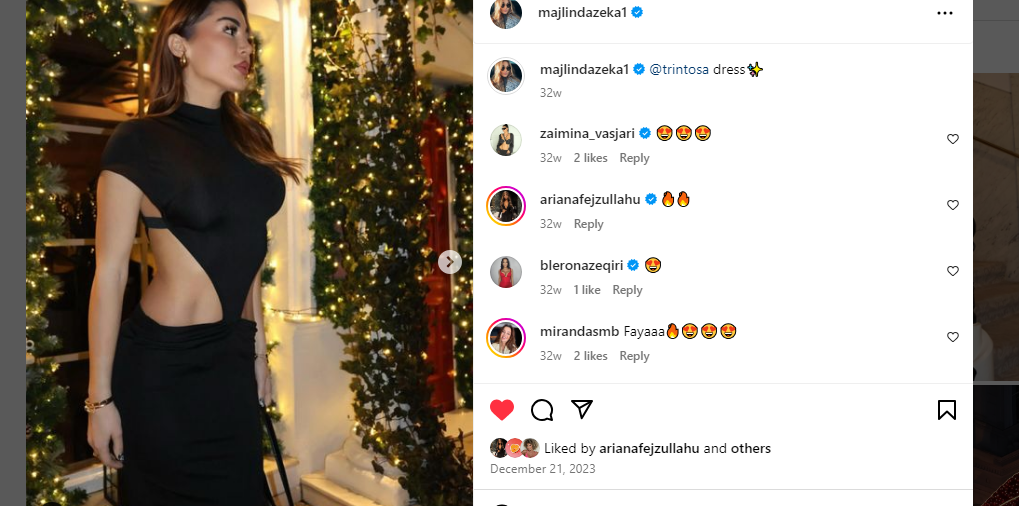Save the post with the bookmark icon
Screen dimensions: 1019x506
(x=946, y=410)
